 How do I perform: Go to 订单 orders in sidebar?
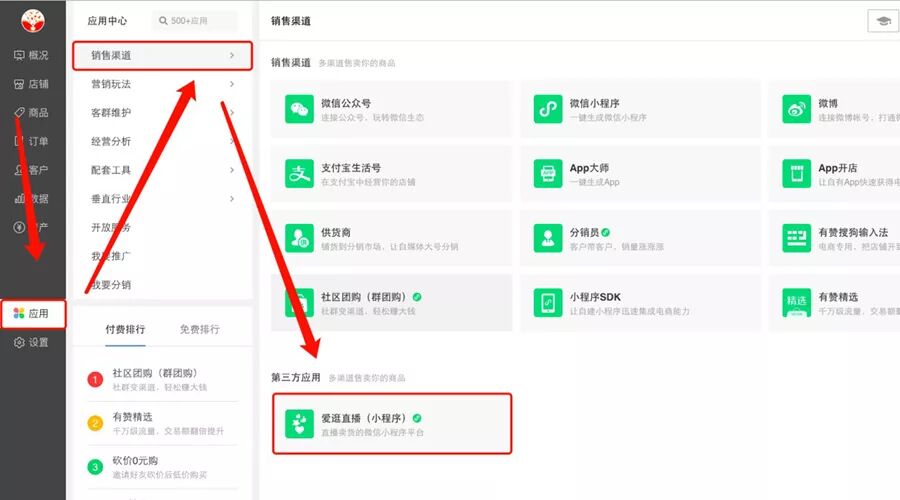[x=32, y=141]
